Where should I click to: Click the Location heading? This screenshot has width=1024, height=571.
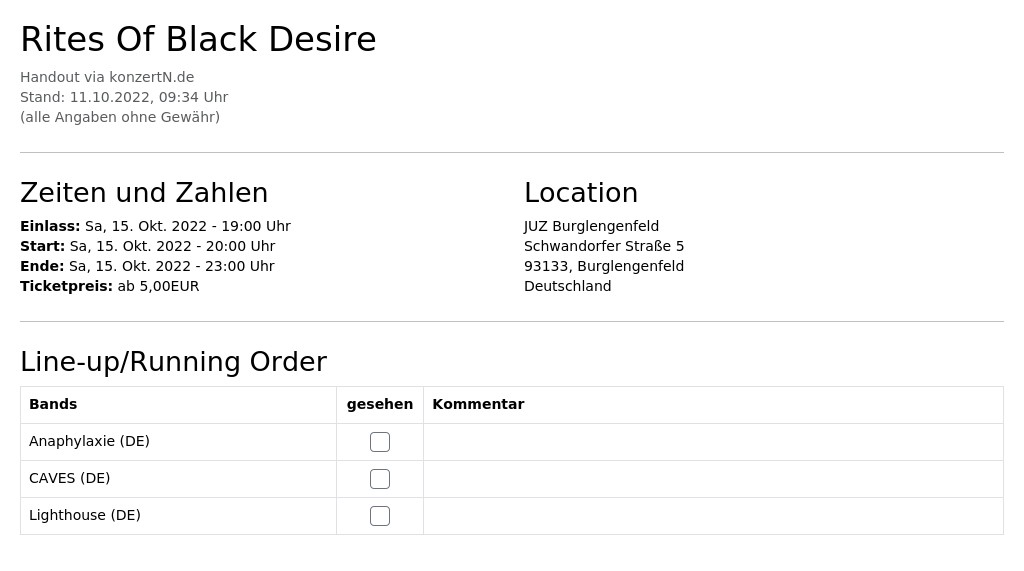581,193
